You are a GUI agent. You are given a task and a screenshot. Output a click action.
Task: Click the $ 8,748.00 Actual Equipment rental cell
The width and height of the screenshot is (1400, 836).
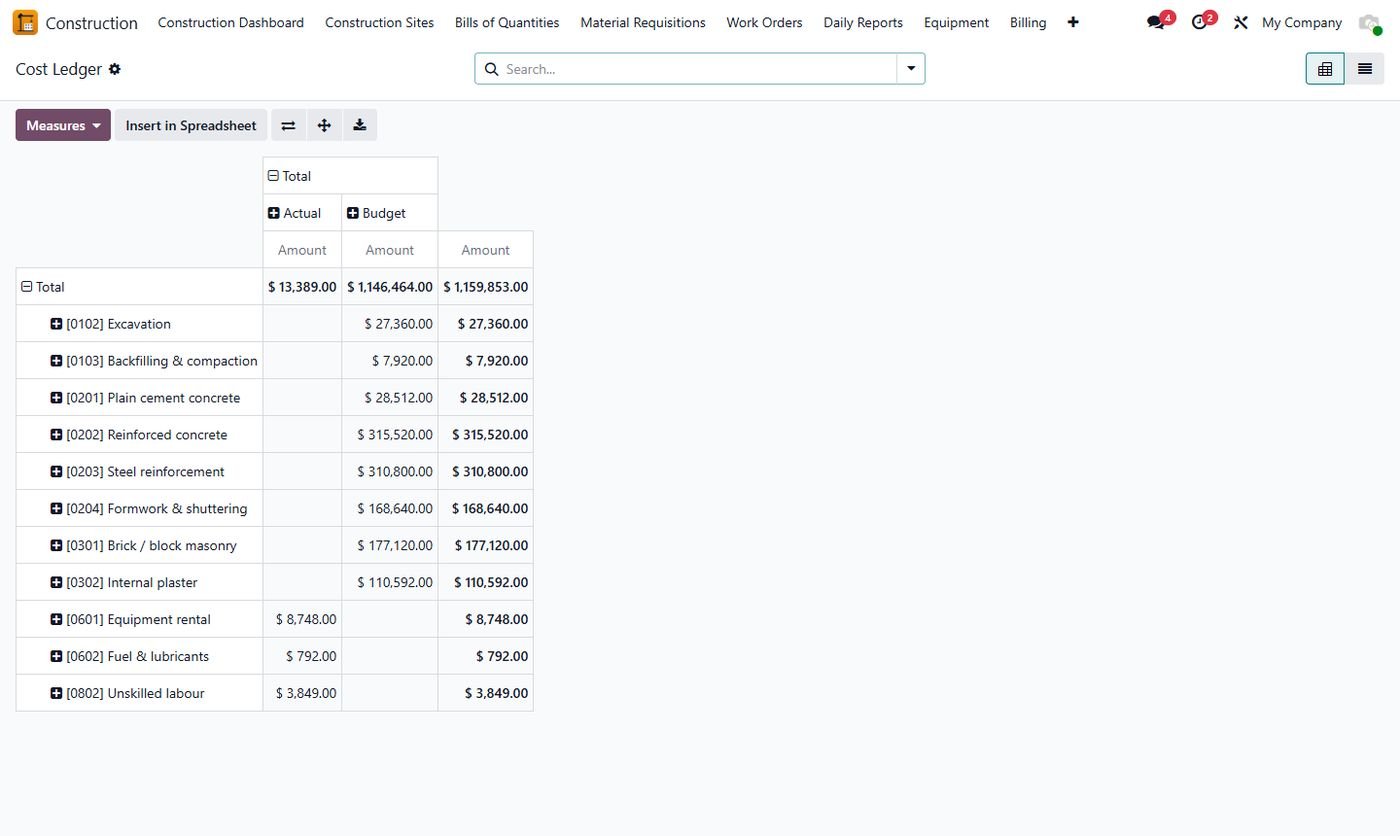pos(302,620)
